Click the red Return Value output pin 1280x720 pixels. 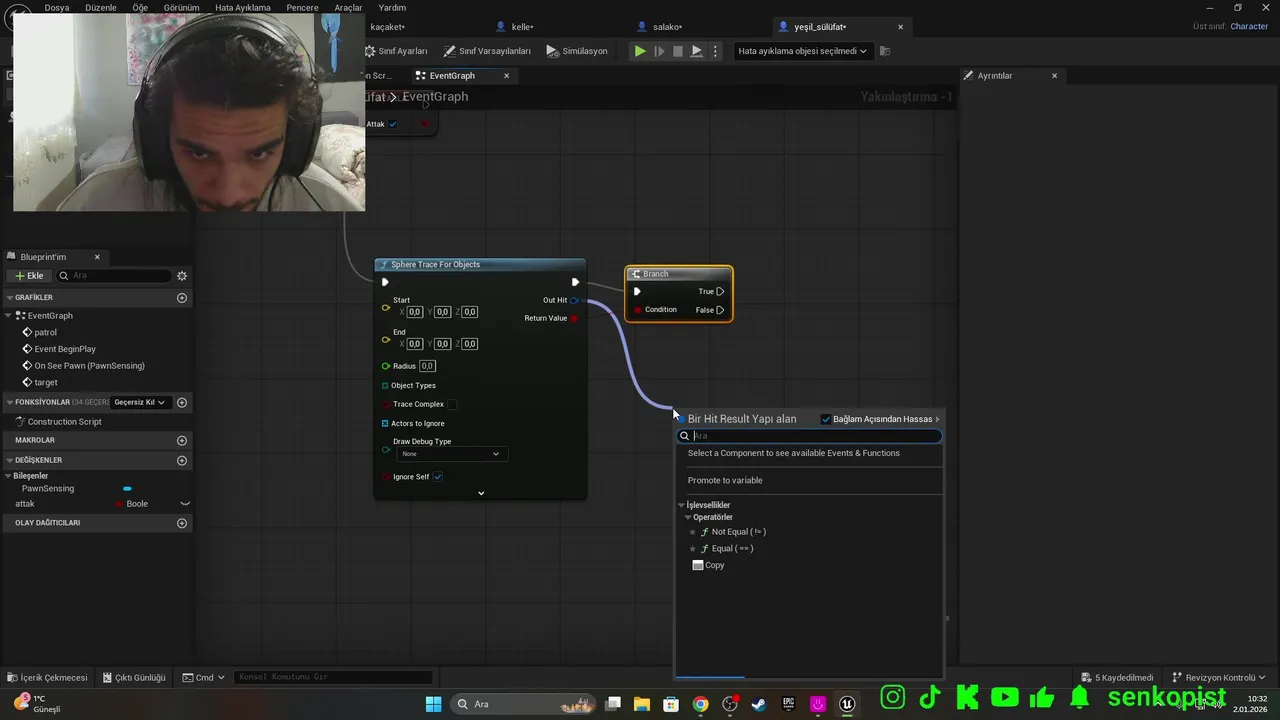tap(574, 318)
